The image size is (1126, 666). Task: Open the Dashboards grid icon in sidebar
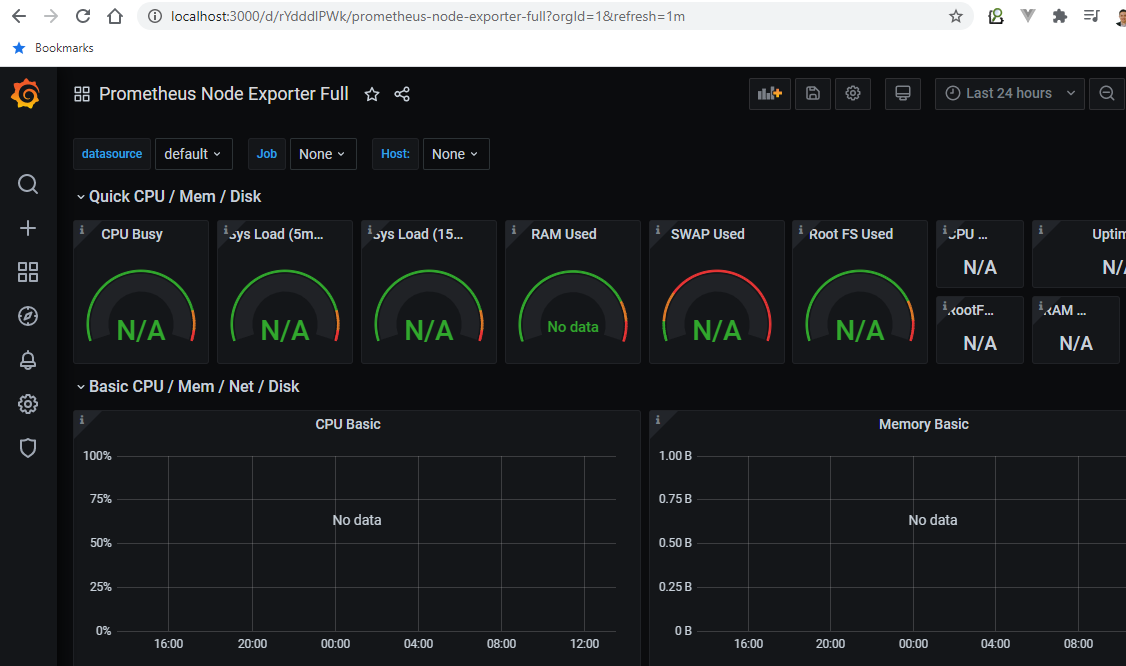(x=27, y=272)
